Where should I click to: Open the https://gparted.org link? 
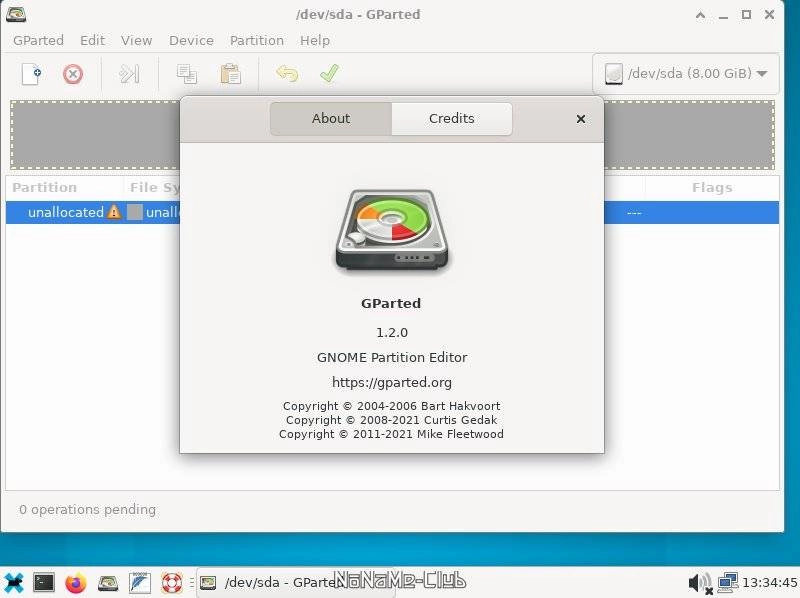coord(392,382)
